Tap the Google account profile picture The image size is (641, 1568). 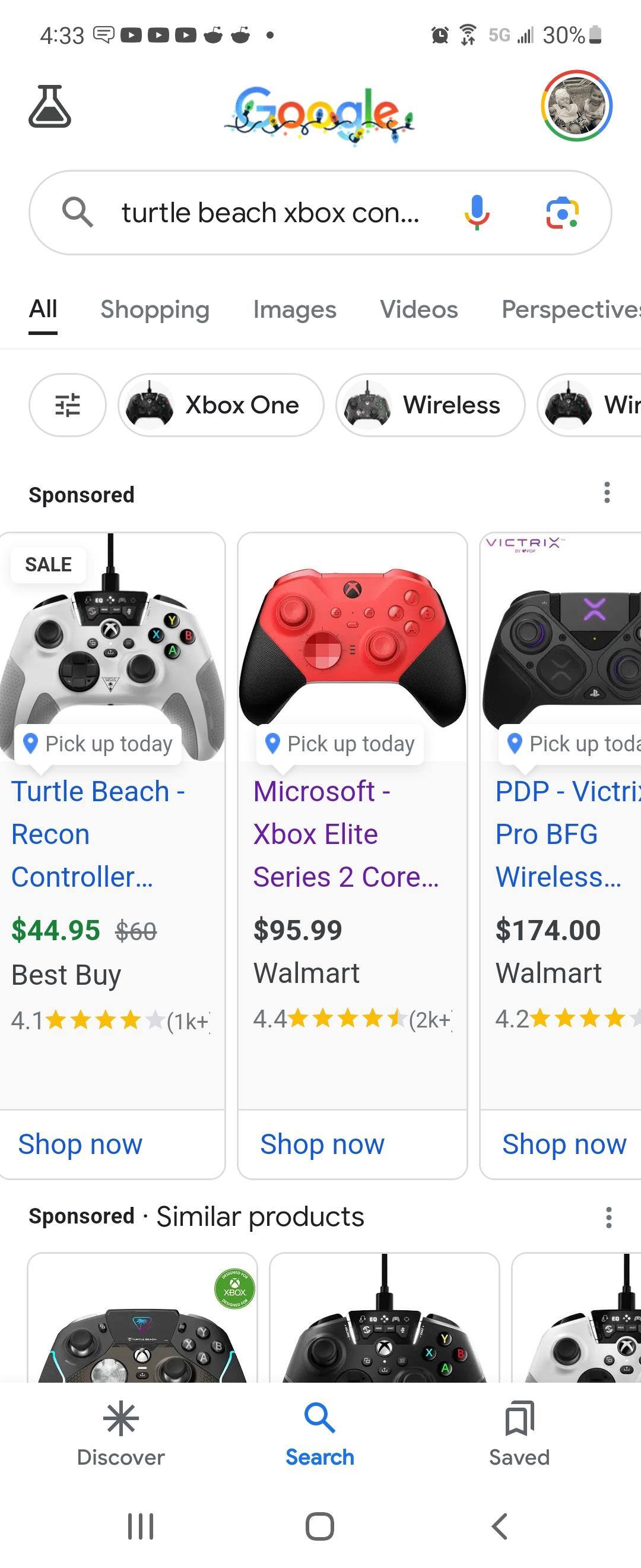pyautogui.click(x=576, y=106)
